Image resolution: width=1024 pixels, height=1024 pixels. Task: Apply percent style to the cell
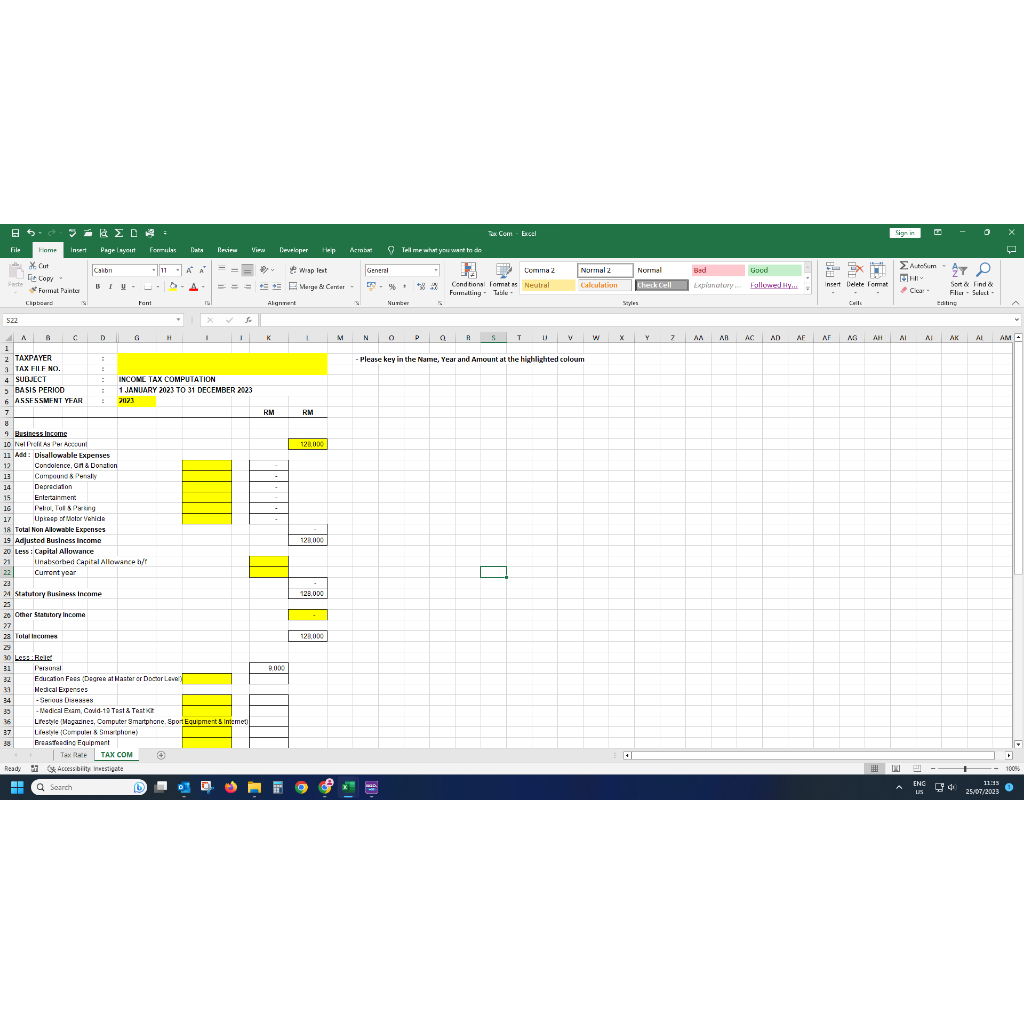click(392, 286)
